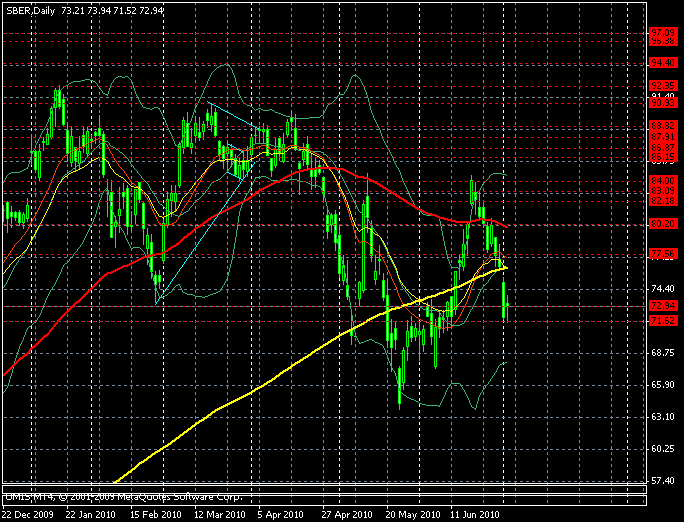
Task: Click the 90.93 red price label
Action: pyautogui.click(x=663, y=103)
